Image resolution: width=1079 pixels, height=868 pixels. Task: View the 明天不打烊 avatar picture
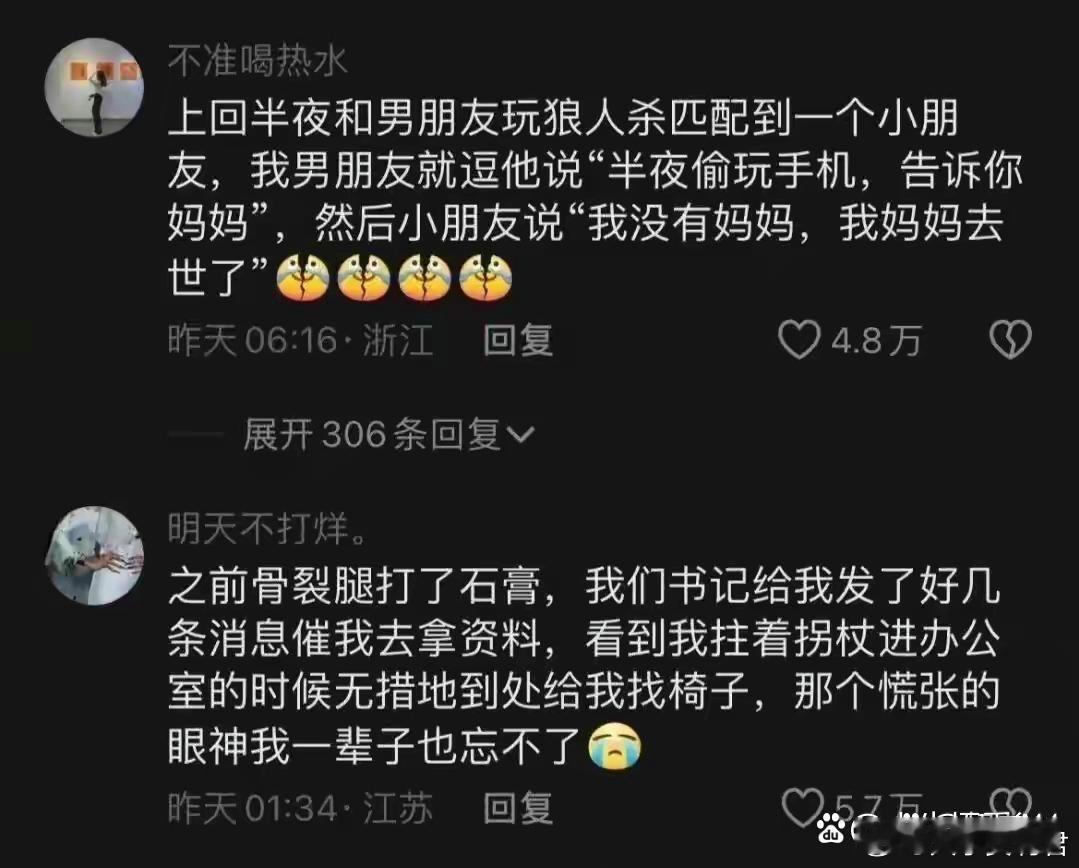point(94,555)
